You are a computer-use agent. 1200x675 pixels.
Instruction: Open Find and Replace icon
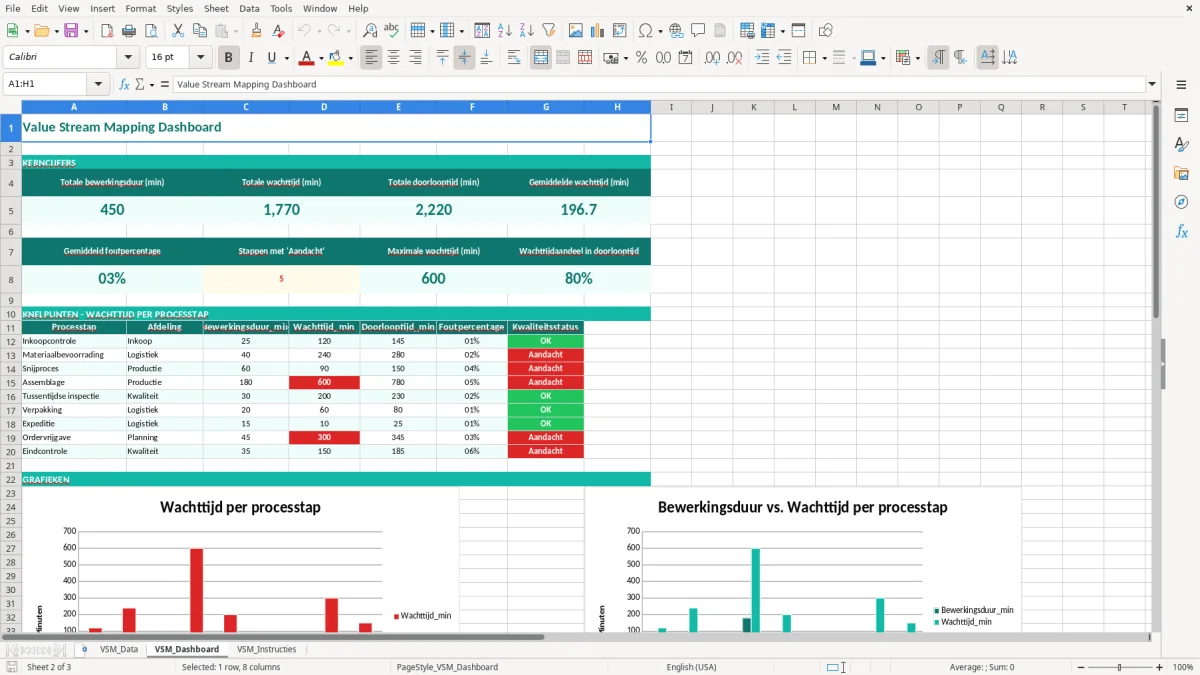pyautogui.click(x=370, y=31)
